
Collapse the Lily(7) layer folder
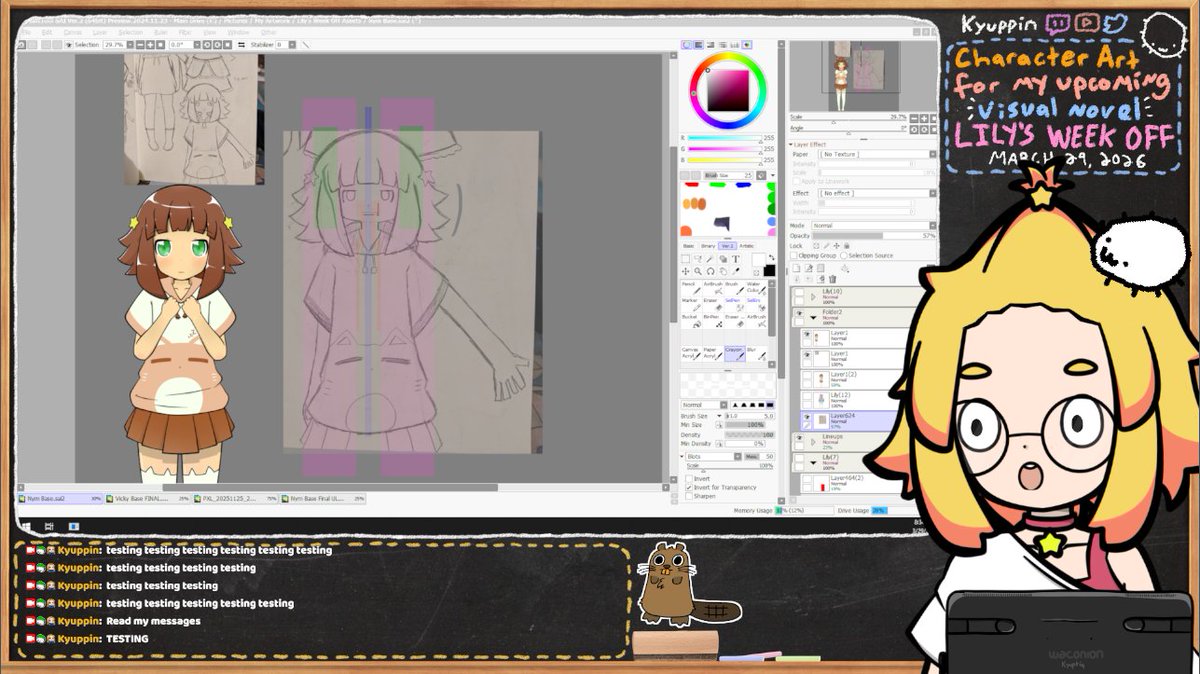click(x=813, y=464)
